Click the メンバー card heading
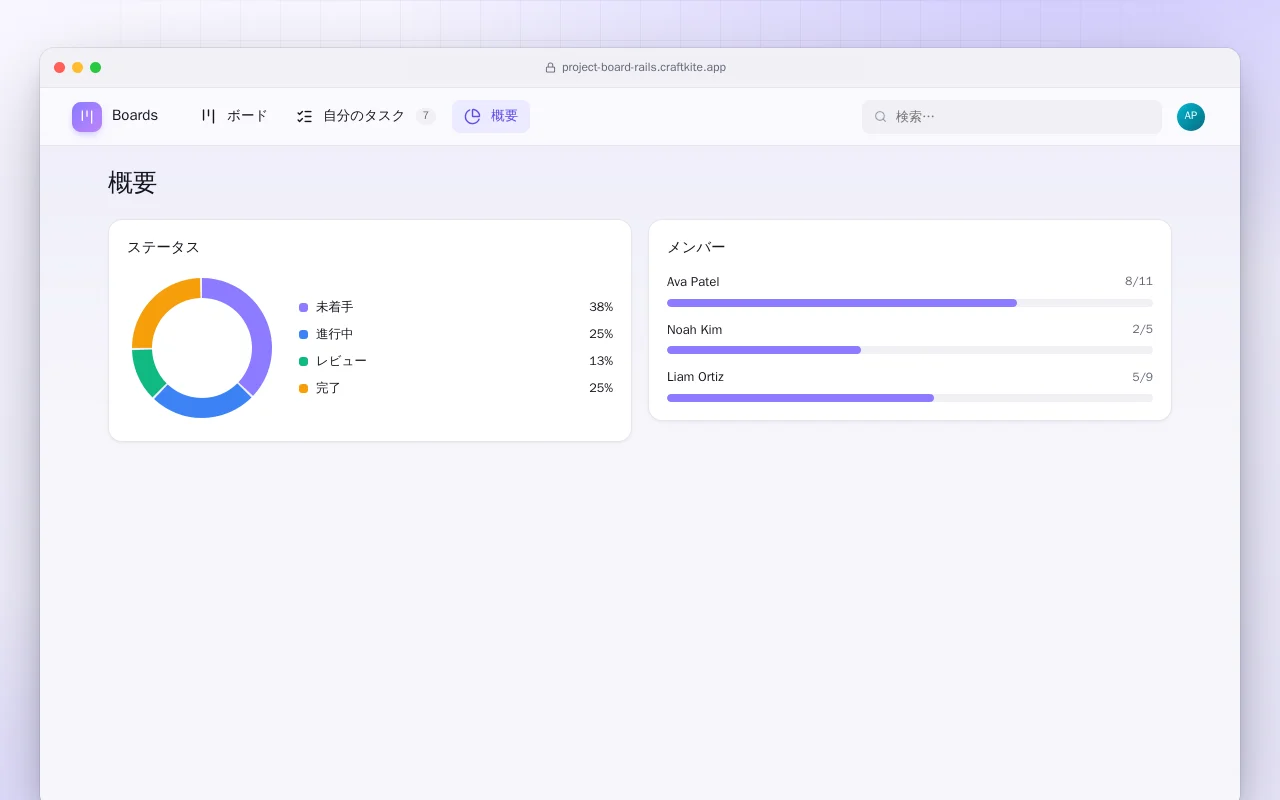The height and width of the screenshot is (800, 1280). pos(696,248)
